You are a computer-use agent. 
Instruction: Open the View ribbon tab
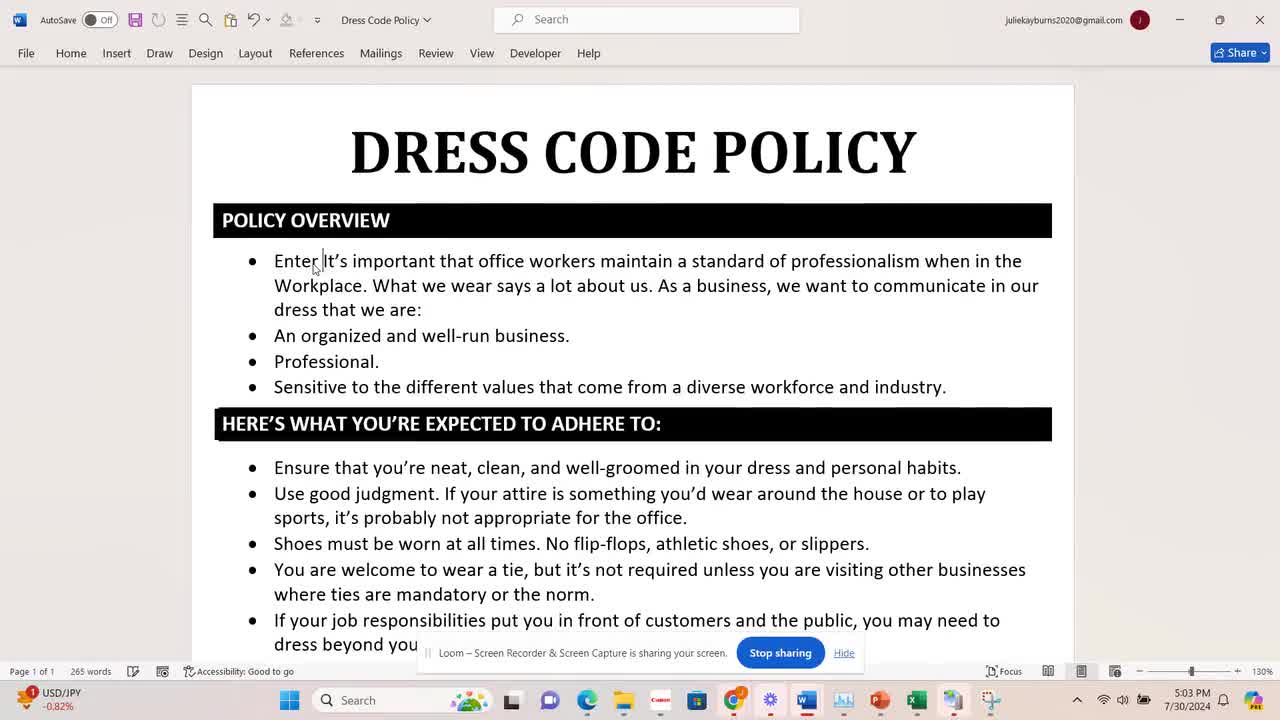(x=482, y=53)
